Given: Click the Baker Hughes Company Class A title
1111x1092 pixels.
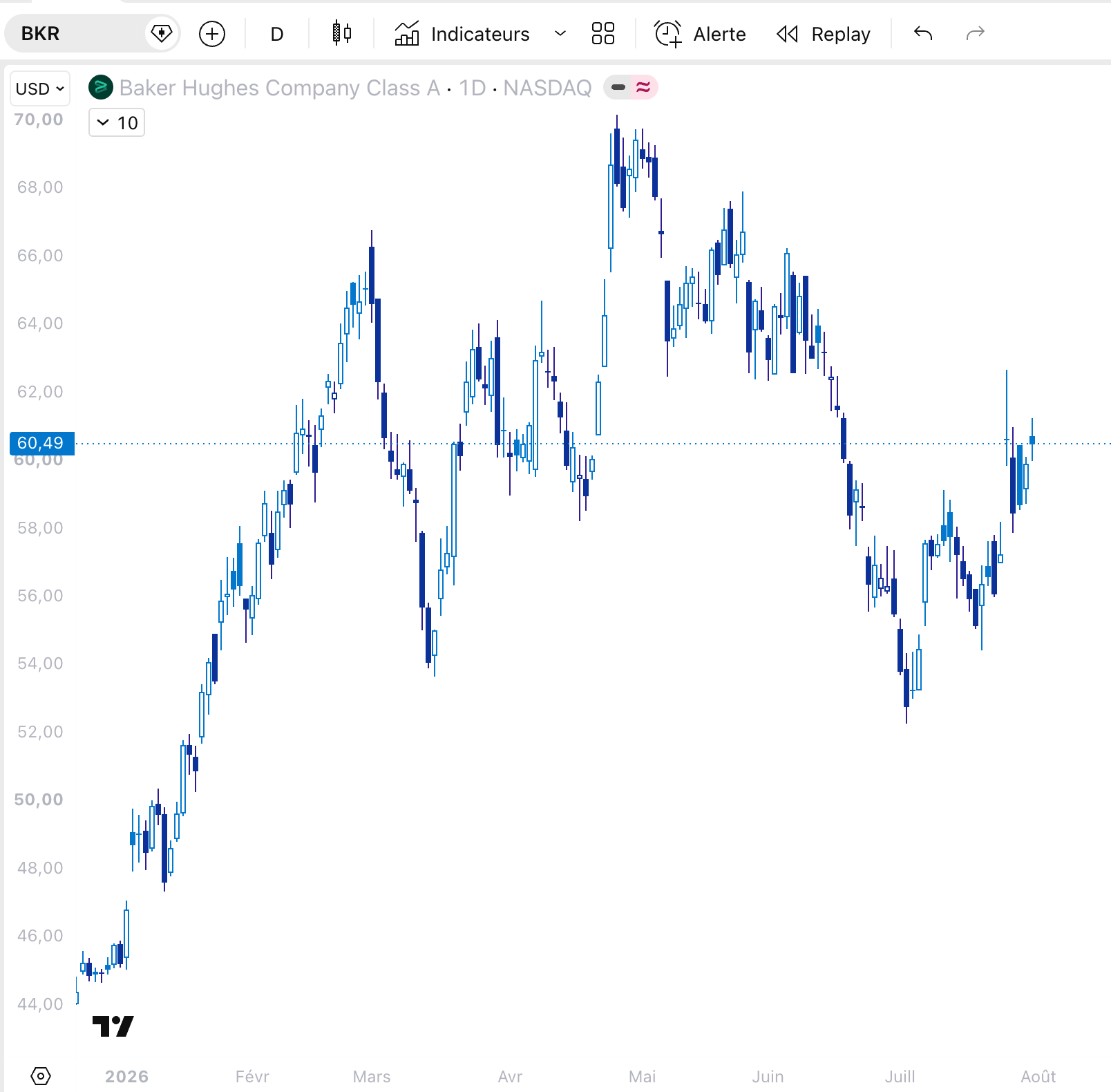Looking at the screenshot, I should point(280,88).
